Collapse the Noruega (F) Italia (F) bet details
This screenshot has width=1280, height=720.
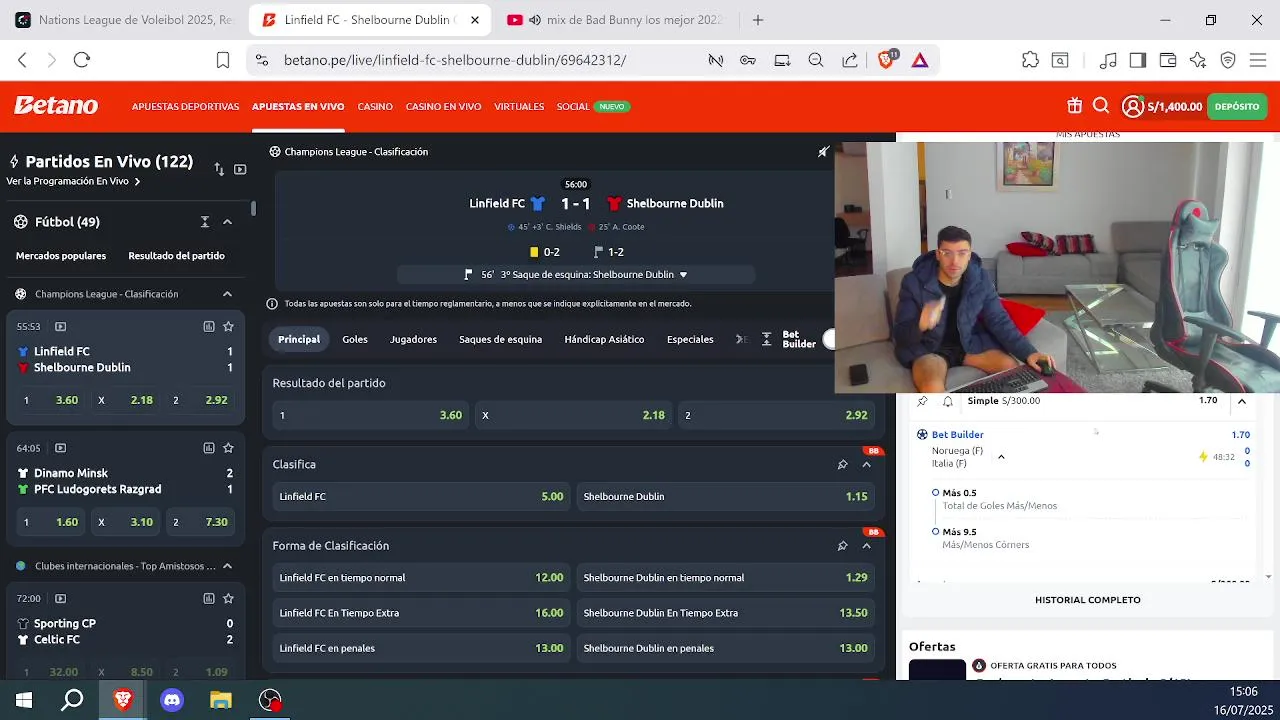(x=1001, y=457)
